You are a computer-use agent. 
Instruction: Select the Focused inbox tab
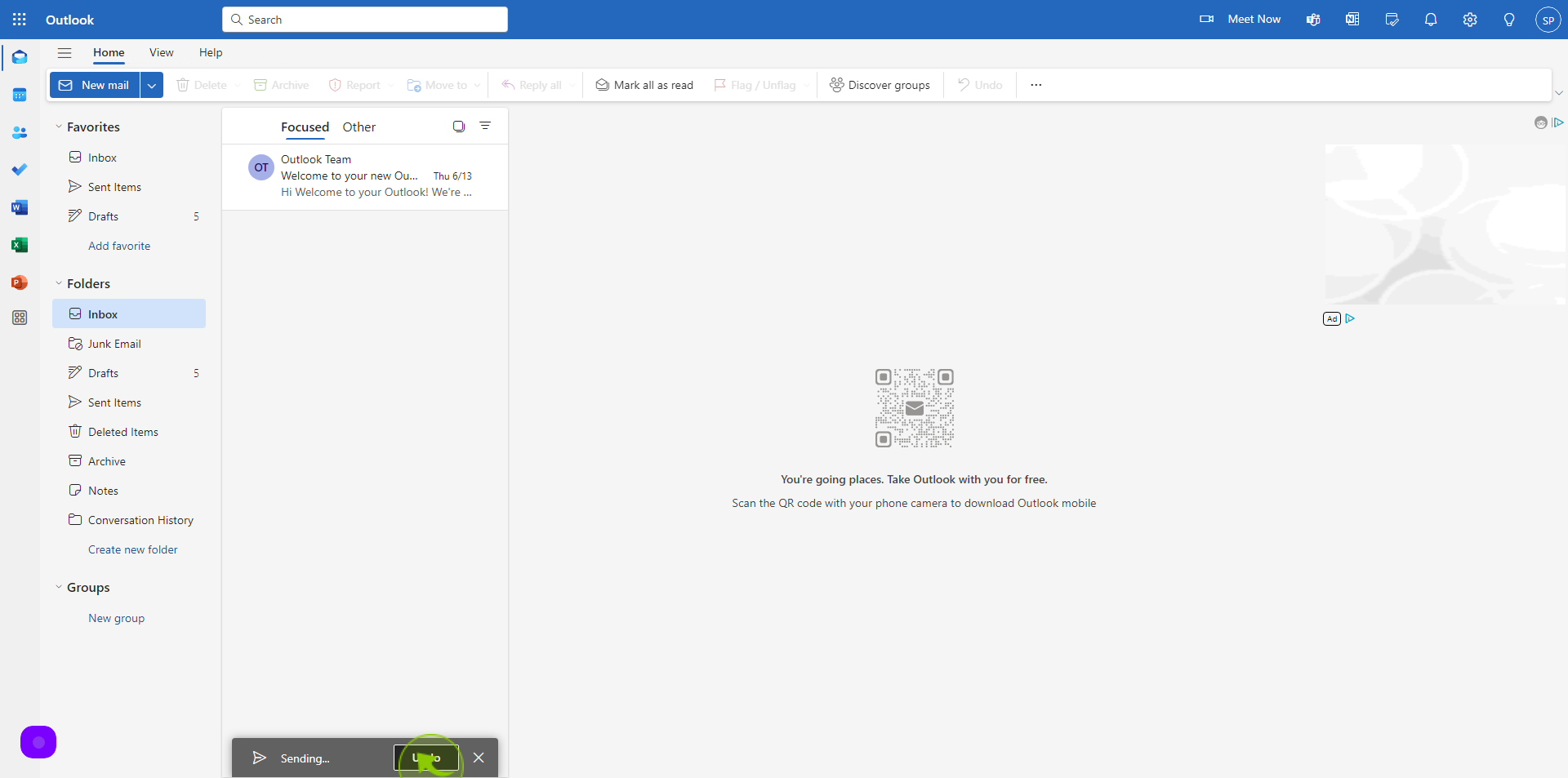pyautogui.click(x=305, y=127)
